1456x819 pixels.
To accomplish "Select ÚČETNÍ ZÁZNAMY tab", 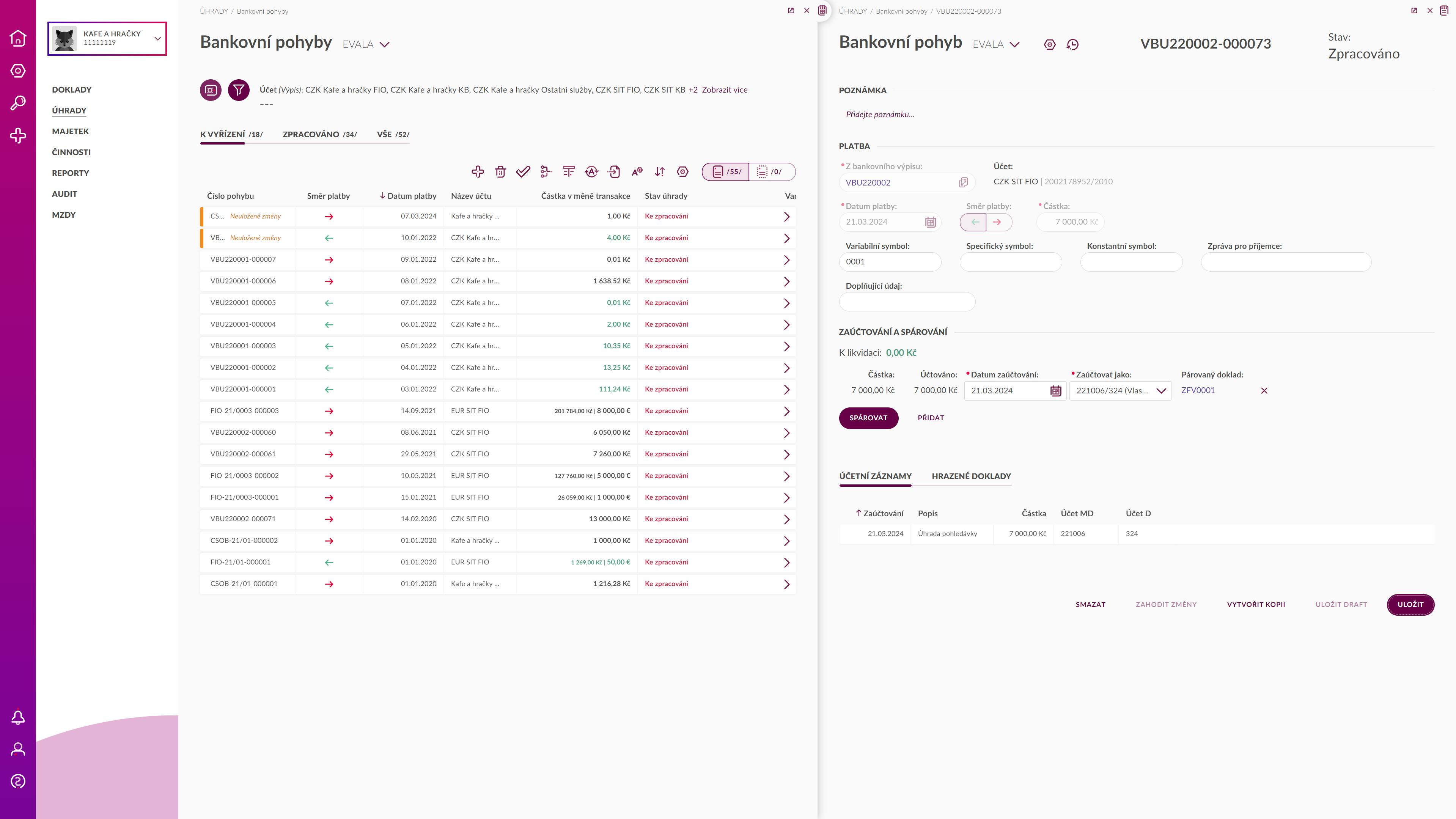I will tap(875, 476).
